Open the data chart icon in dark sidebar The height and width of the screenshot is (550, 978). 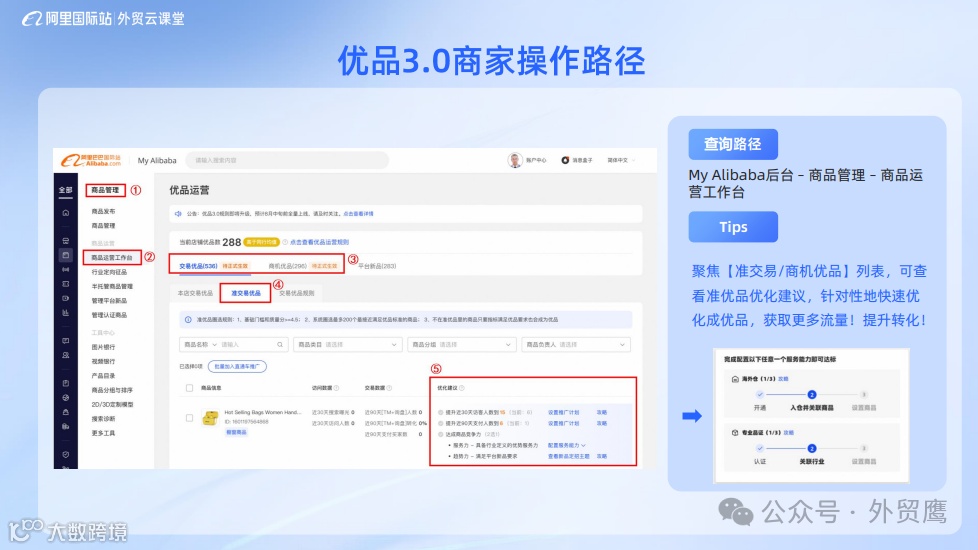point(65,312)
